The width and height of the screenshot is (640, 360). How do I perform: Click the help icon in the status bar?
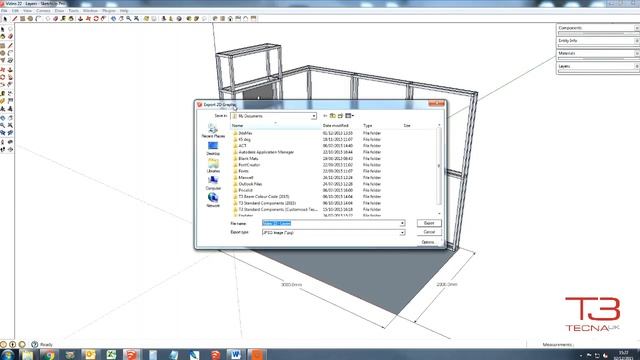34,344
